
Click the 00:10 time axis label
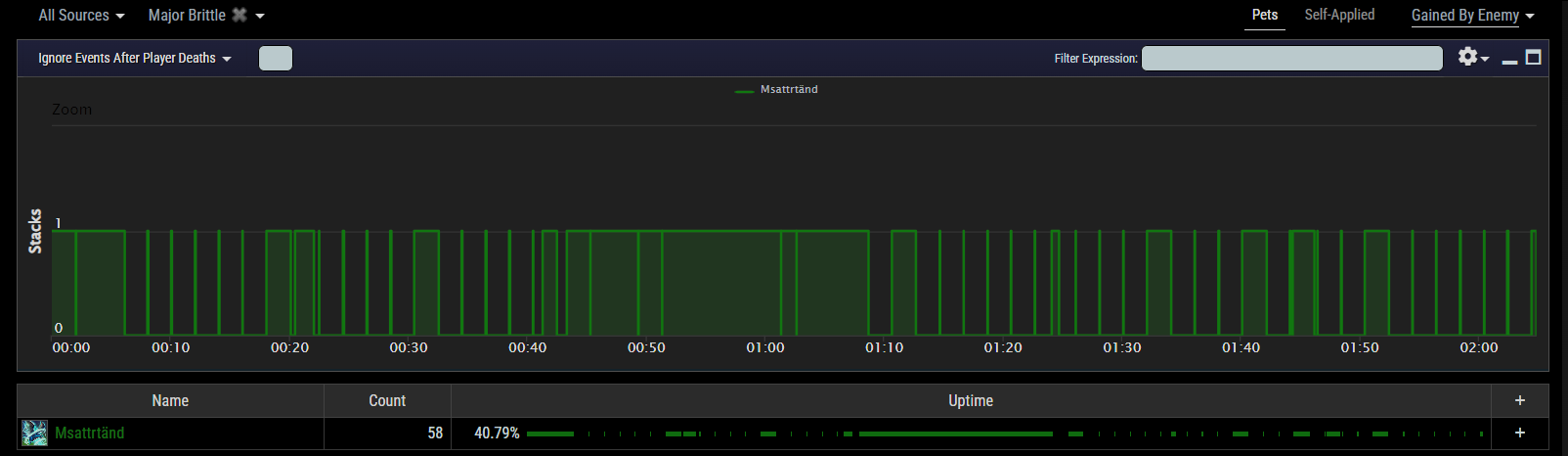[x=171, y=347]
